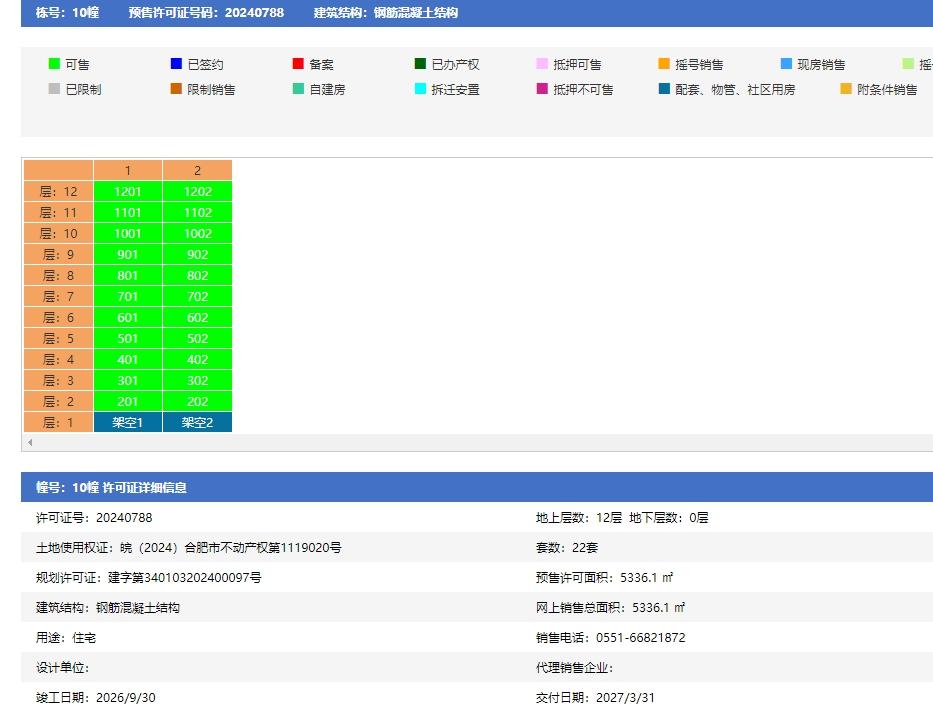Choose unit 302

tap(198, 381)
